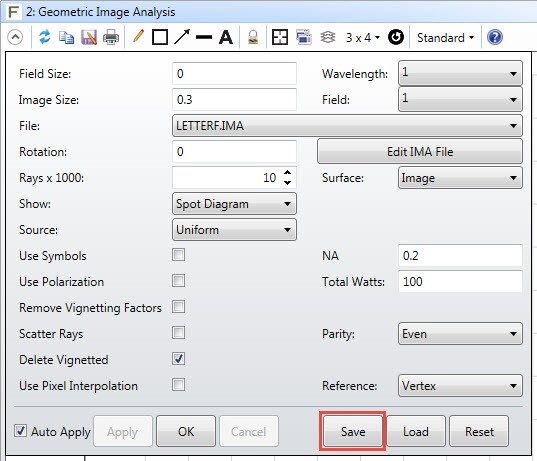This screenshot has height=461, width=537.
Task: Click the save-as floppy disk icon
Action: click(x=89, y=37)
